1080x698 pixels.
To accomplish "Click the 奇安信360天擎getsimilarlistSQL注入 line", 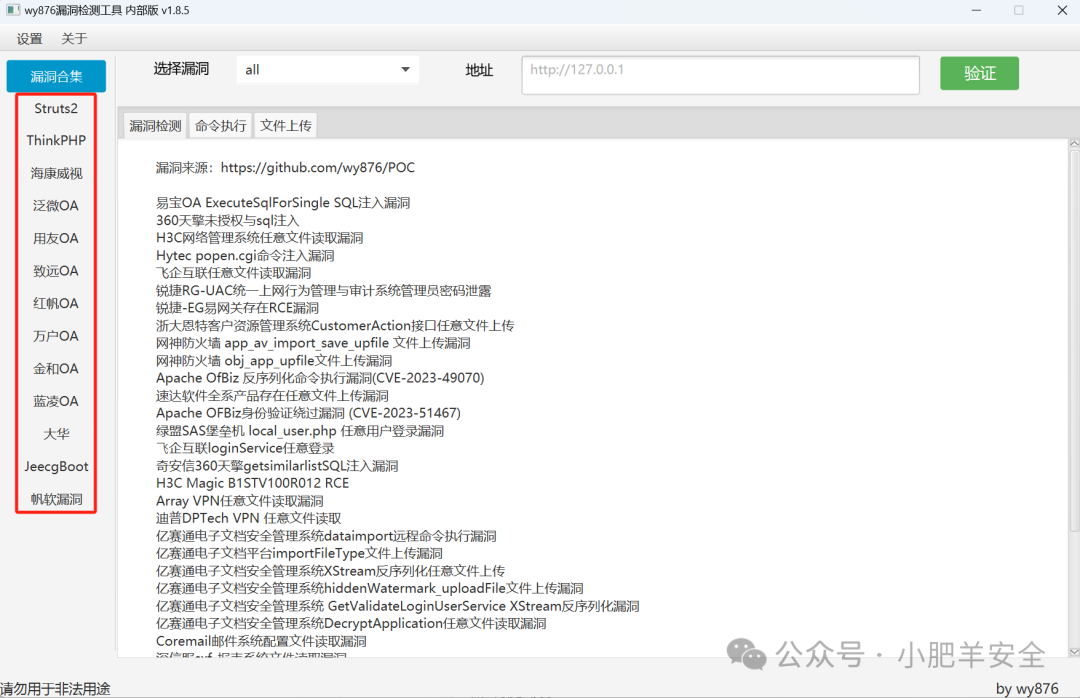I will (277, 466).
